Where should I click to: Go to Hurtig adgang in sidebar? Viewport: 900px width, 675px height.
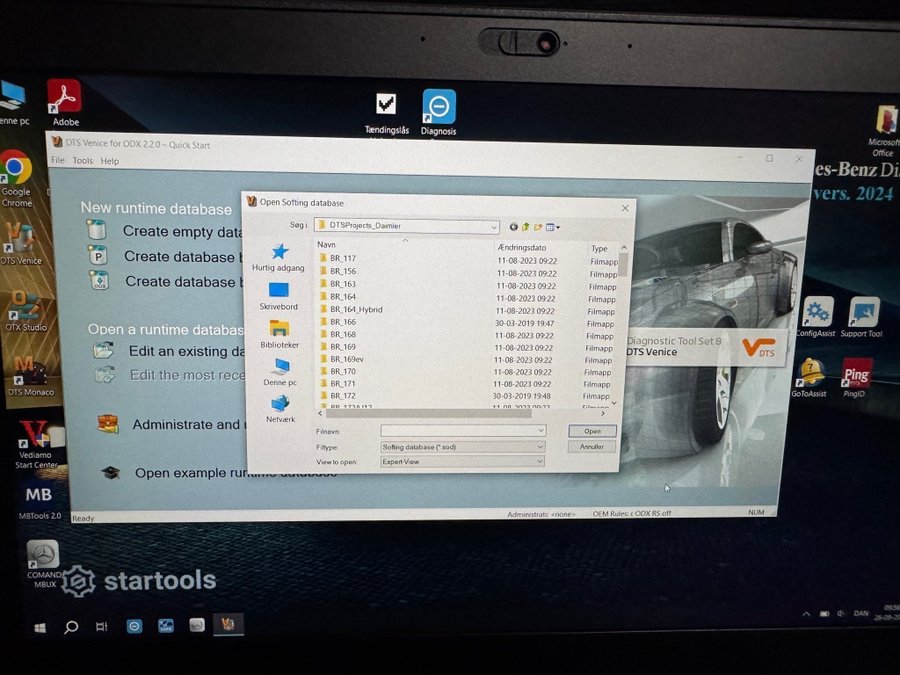coord(279,258)
